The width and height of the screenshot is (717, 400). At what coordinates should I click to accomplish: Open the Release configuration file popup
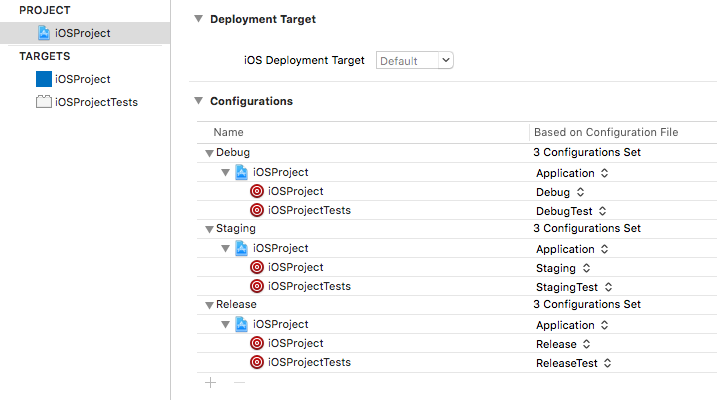click(563, 344)
